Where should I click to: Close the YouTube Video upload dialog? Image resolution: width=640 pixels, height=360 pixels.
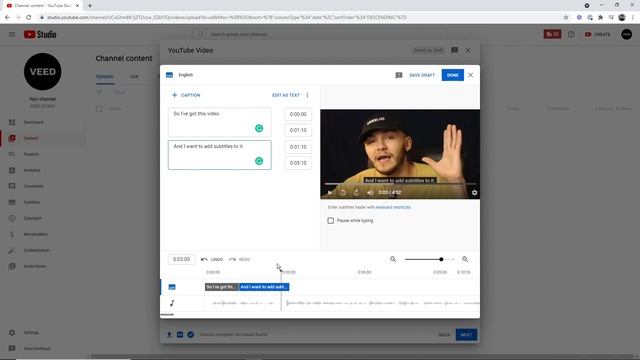click(468, 51)
